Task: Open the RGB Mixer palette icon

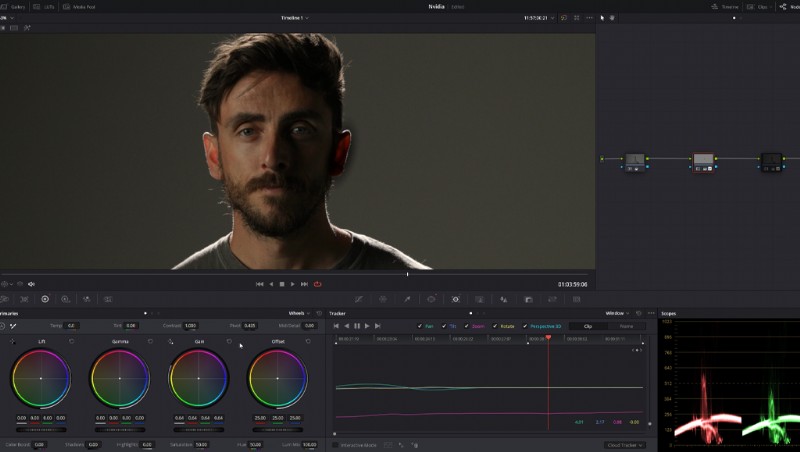Action: [x=87, y=299]
